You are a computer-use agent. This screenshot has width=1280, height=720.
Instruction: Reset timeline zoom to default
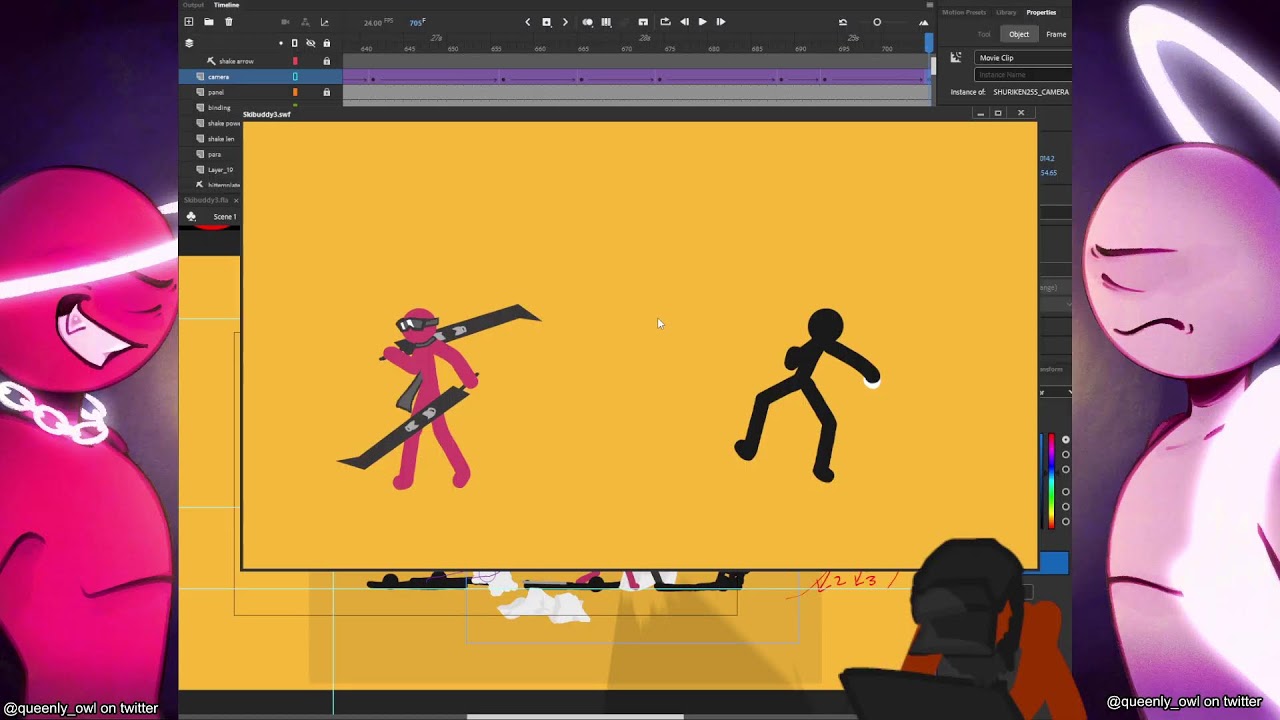point(842,22)
